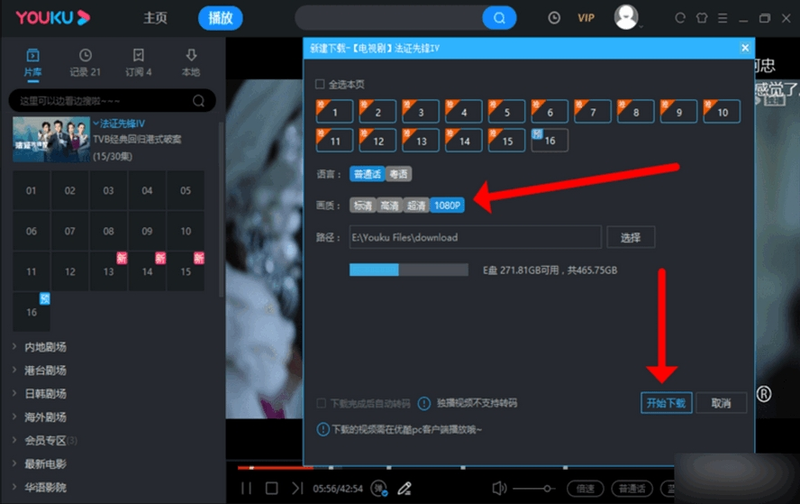Image resolution: width=800 pixels, height=504 pixels.
Task: Click the top search input field
Action: click(389, 18)
